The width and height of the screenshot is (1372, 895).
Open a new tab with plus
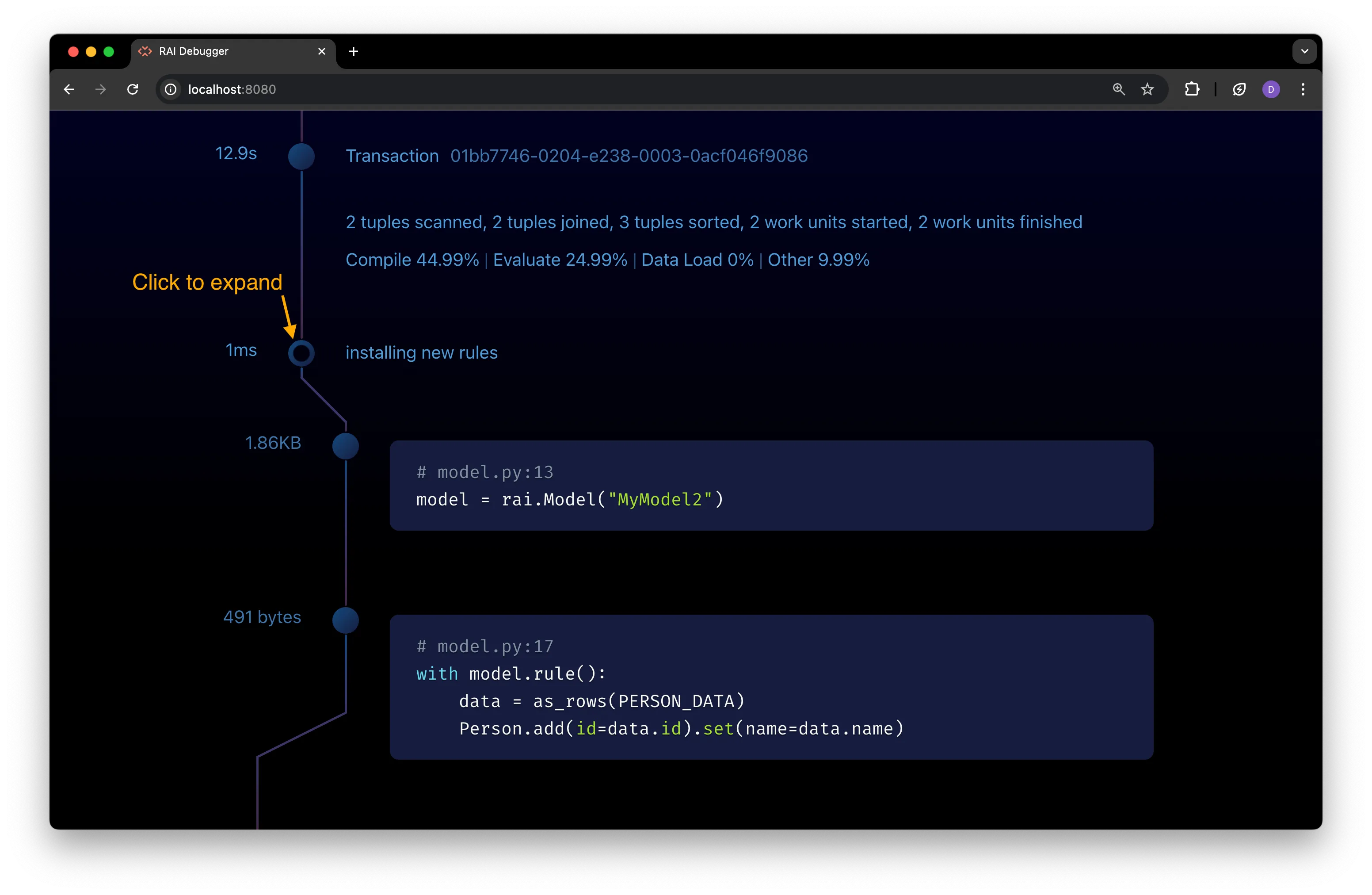click(354, 51)
